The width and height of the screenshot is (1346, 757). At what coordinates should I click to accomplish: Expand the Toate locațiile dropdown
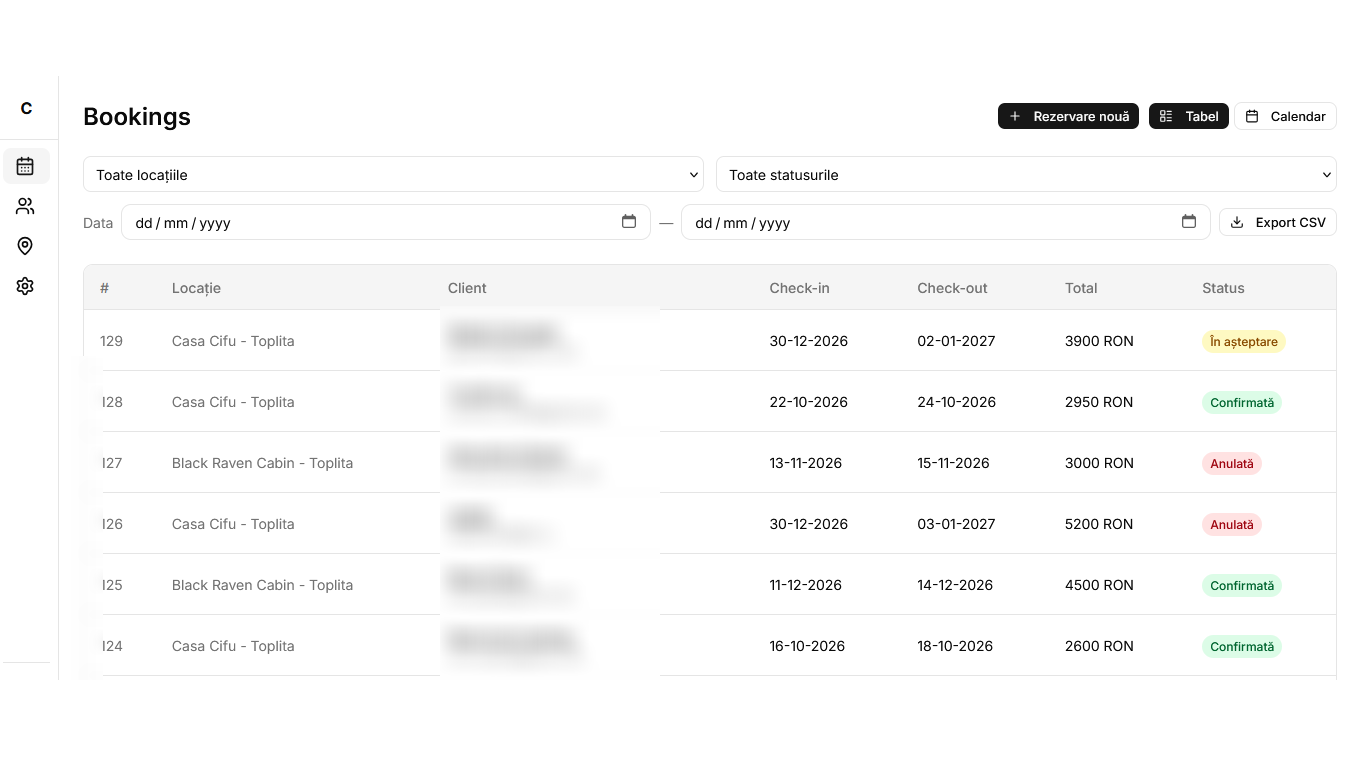click(x=393, y=174)
